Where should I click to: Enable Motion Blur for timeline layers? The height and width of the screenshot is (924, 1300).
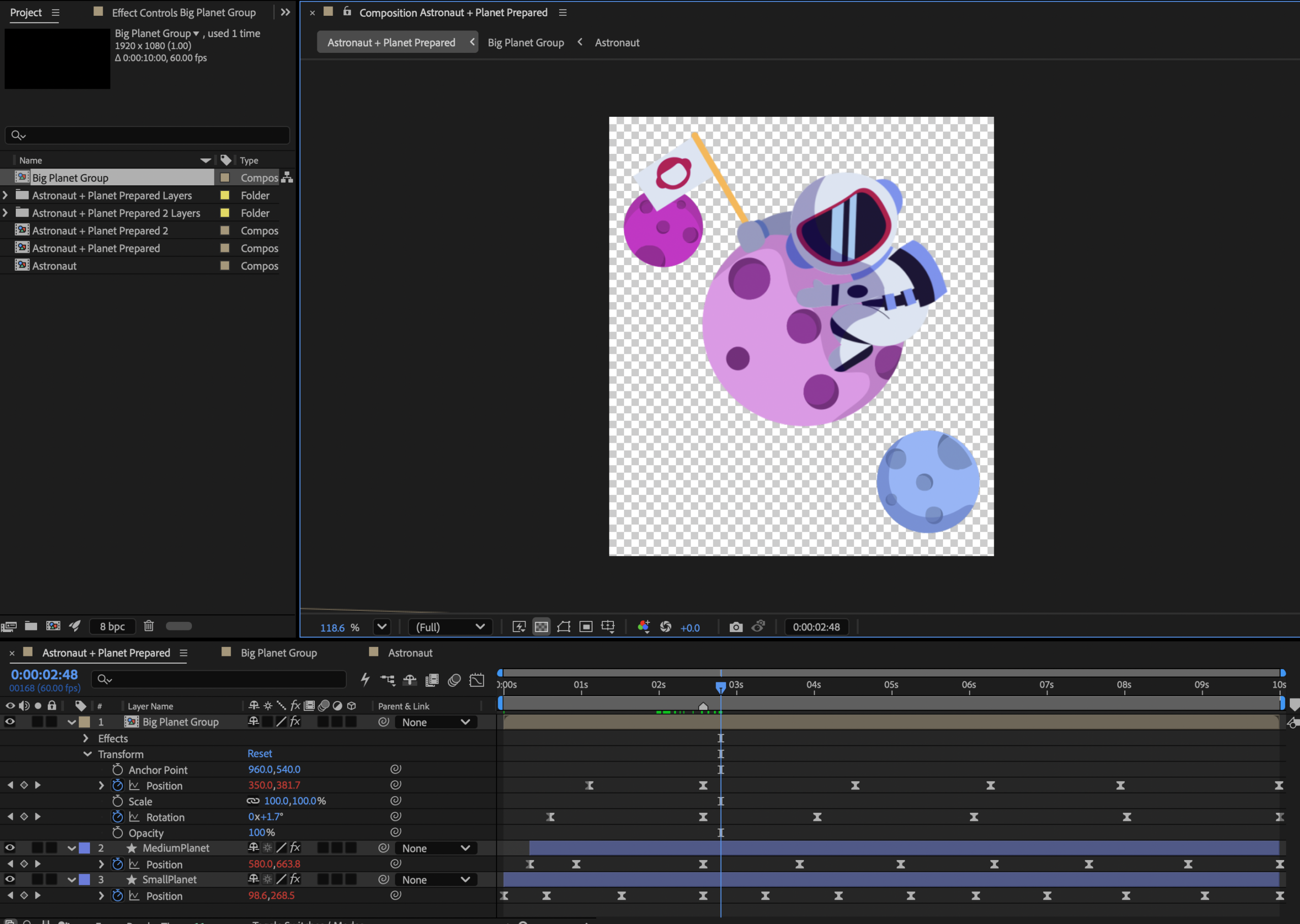click(454, 679)
